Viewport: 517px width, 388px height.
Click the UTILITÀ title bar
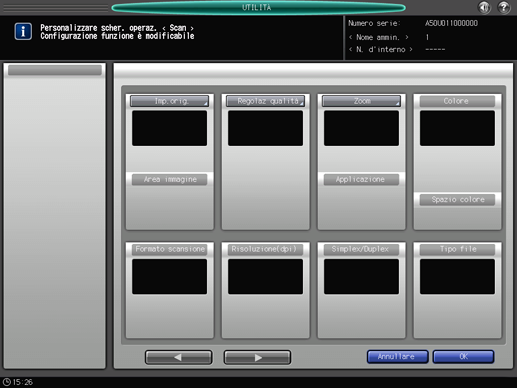tap(258, 8)
